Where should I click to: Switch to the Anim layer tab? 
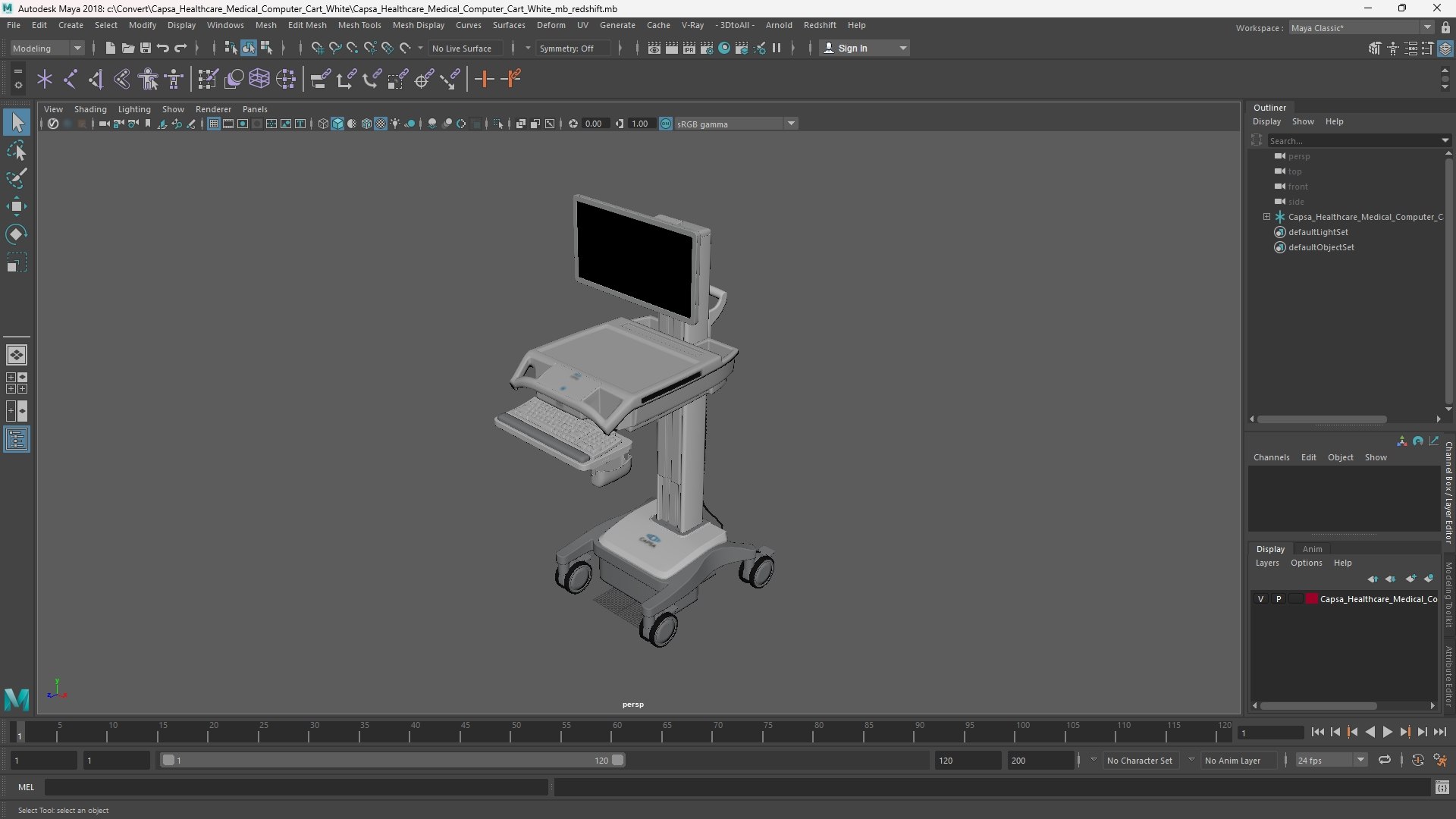pos(1312,549)
